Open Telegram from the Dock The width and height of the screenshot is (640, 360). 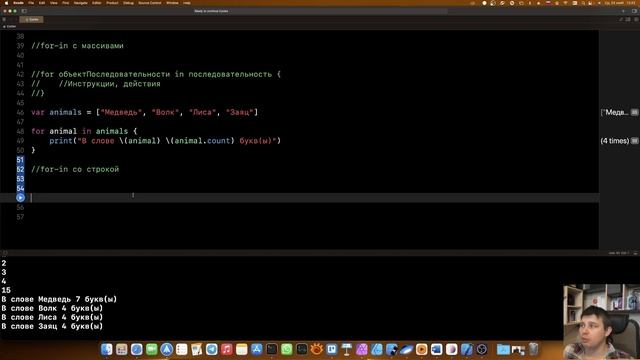pos(211,349)
